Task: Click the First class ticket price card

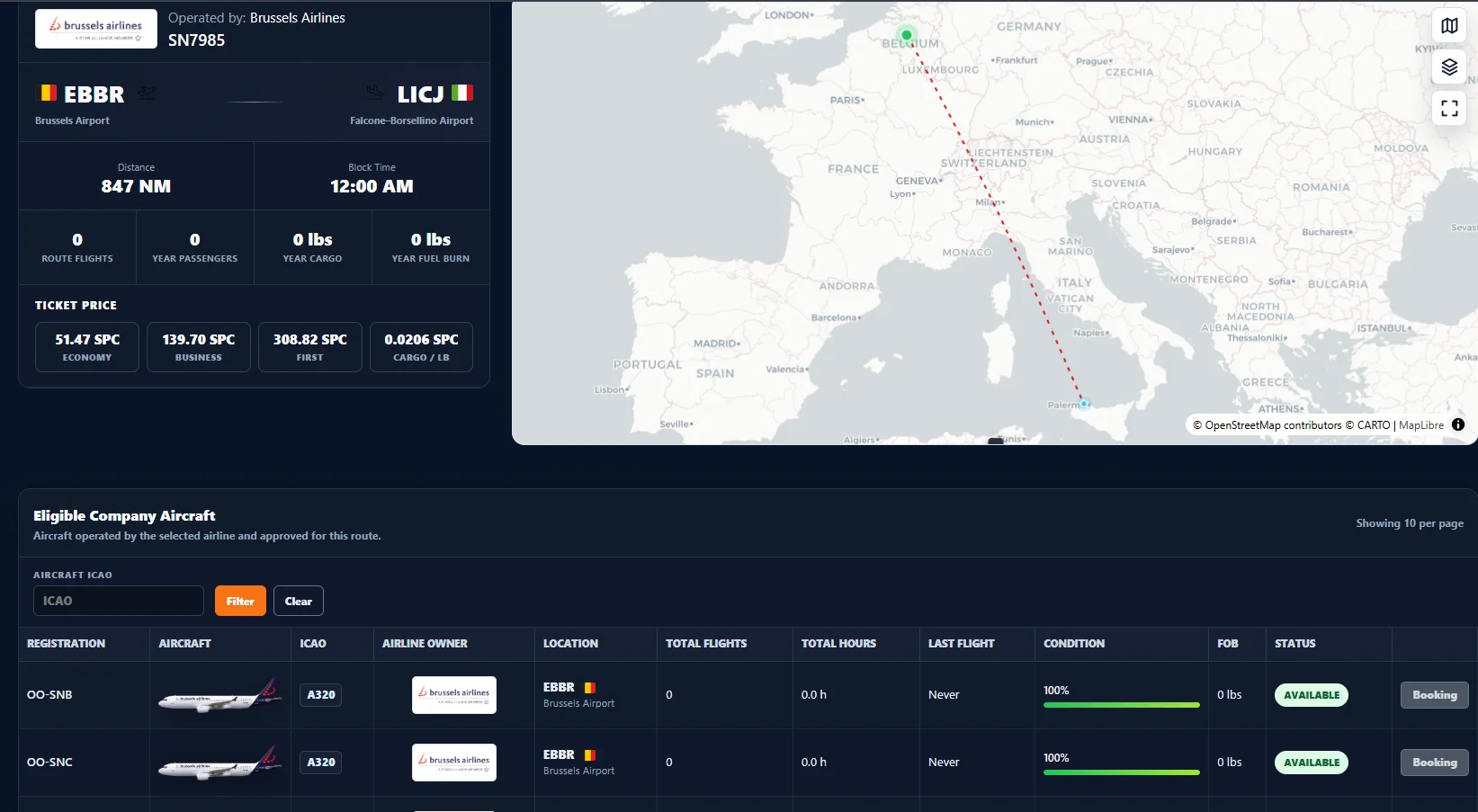Action: point(310,347)
